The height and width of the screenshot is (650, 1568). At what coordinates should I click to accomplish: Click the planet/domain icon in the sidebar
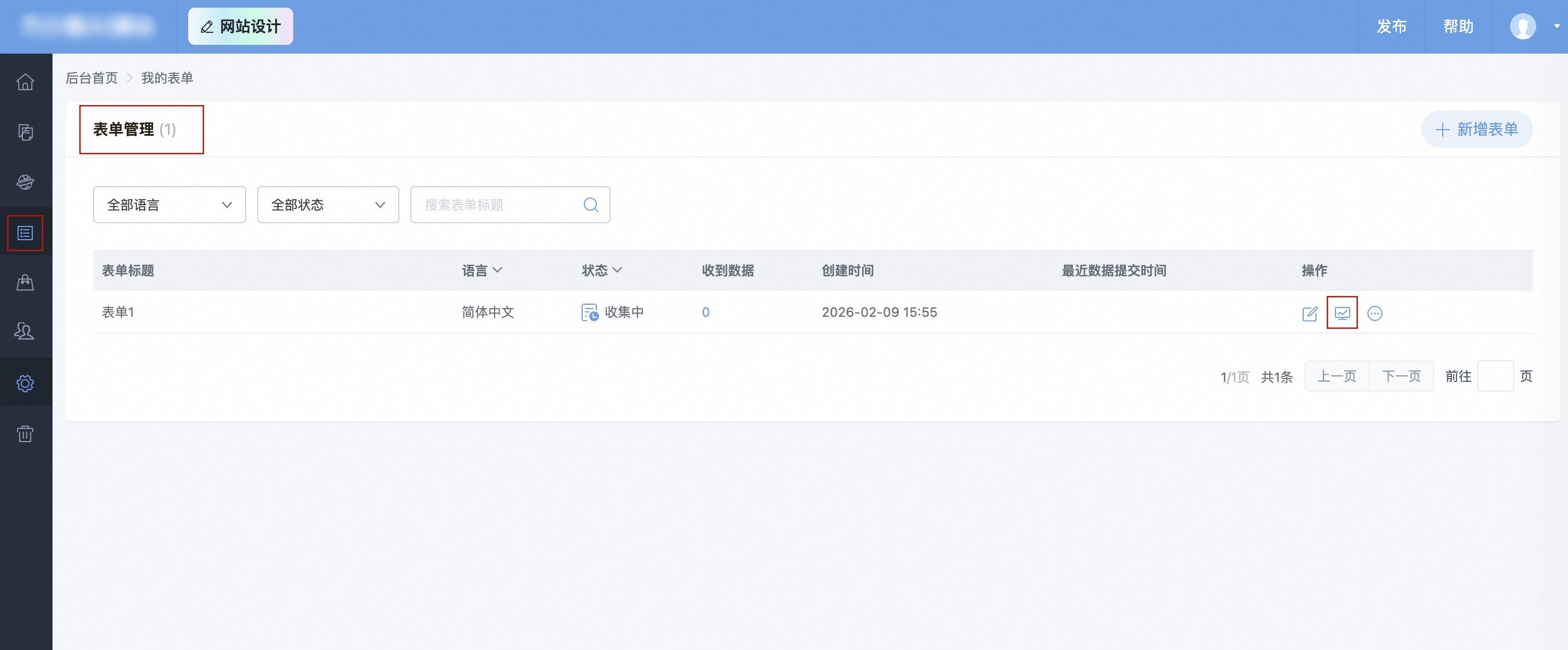coord(25,182)
